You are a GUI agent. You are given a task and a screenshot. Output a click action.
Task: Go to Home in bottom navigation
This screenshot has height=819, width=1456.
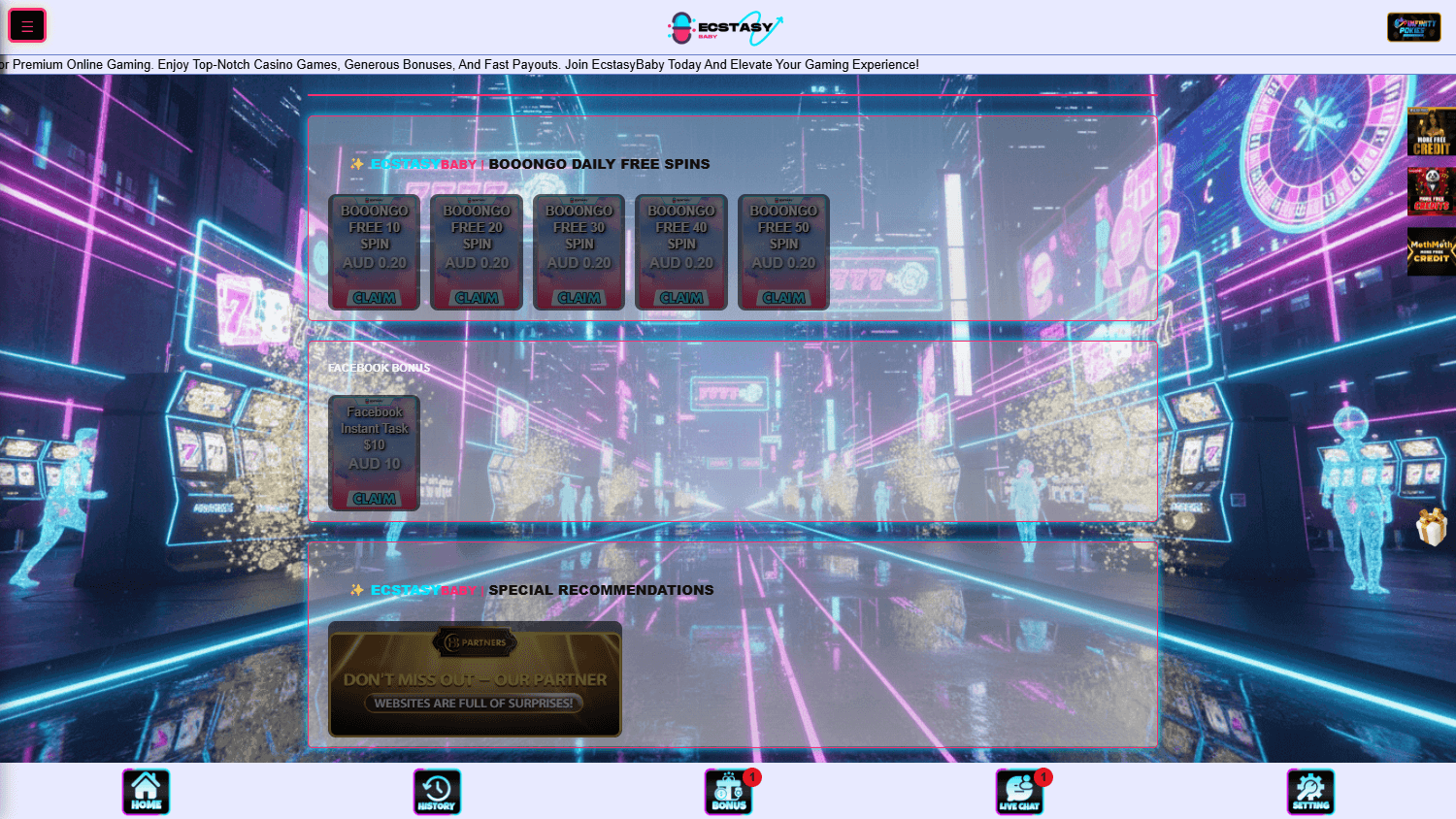(146, 792)
